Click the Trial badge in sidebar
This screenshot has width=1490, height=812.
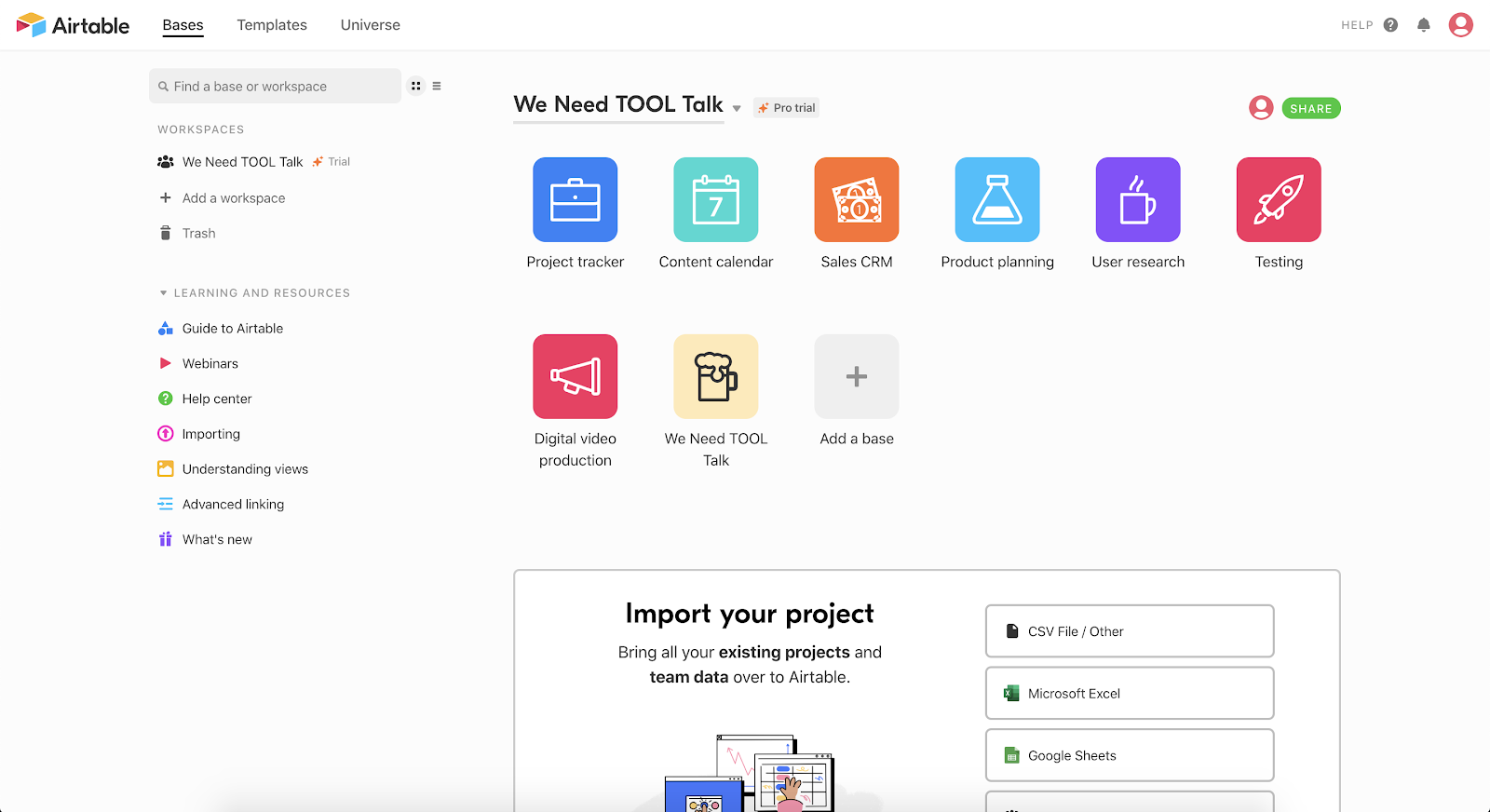(332, 162)
